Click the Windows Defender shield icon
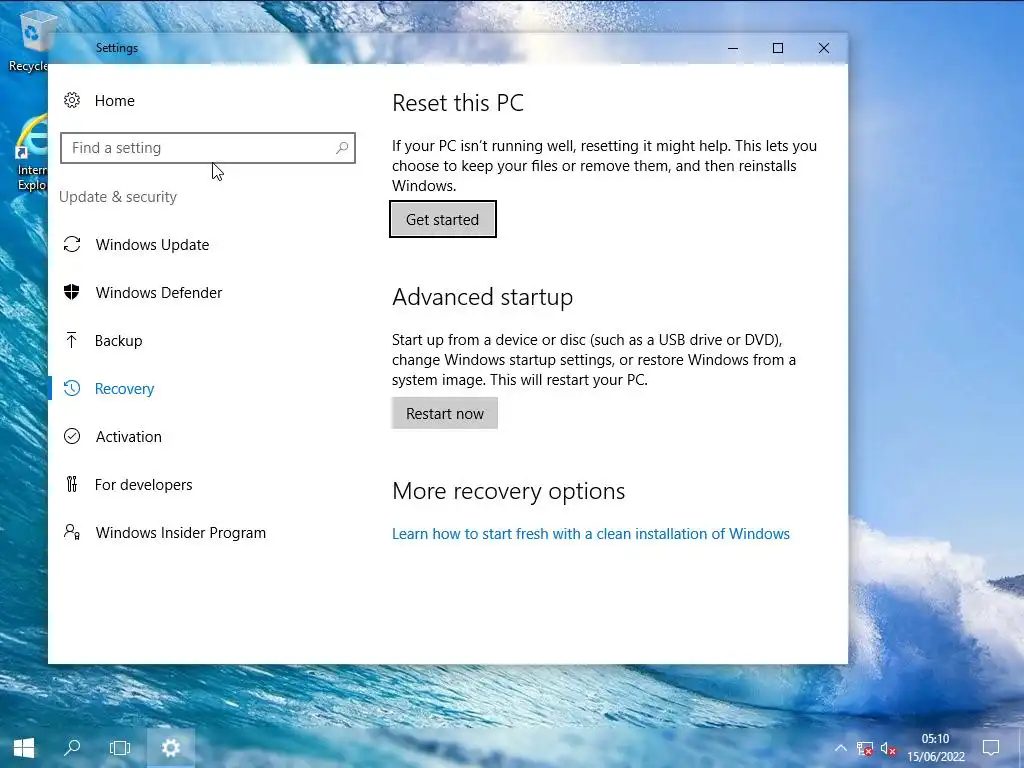The height and width of the screenshot is (768, 1024). pyautogui.click(x=72, y=292)
